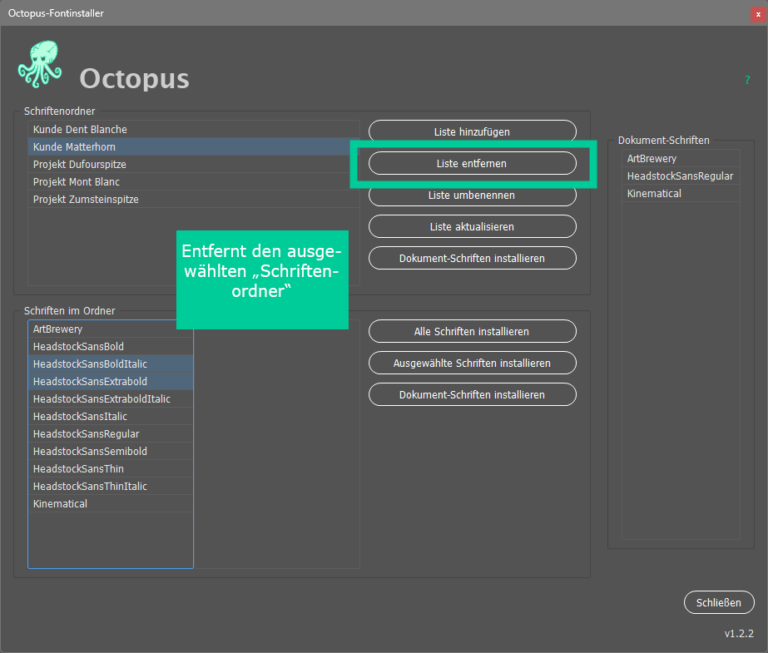
Task: Click lower Dokument-Schriften installieren button
Action: tap(472, 395)
